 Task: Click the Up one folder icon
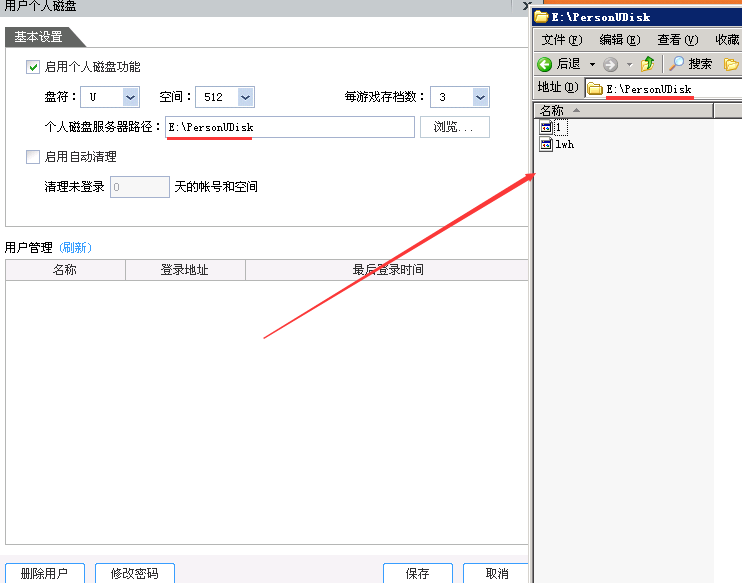[x=648, y=64]
